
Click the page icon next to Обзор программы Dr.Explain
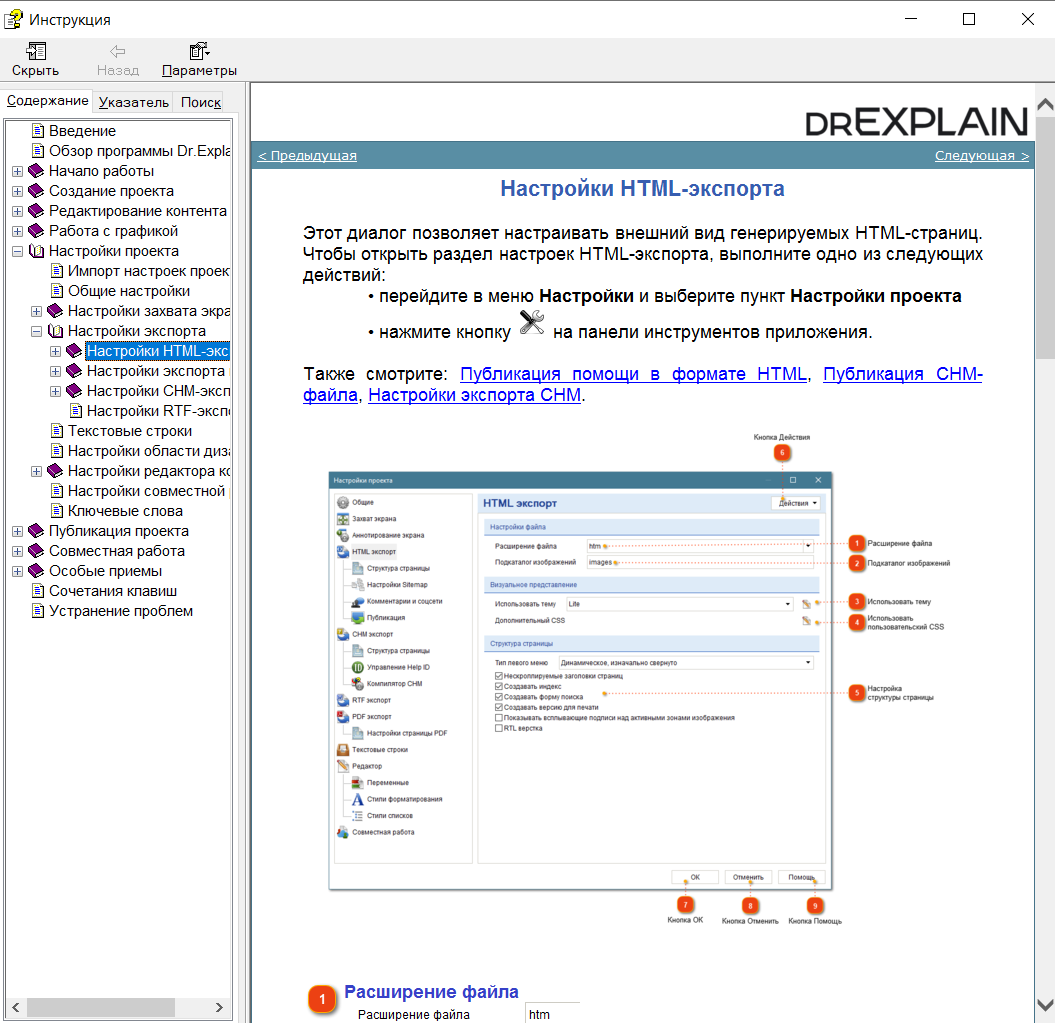point(38,151)
